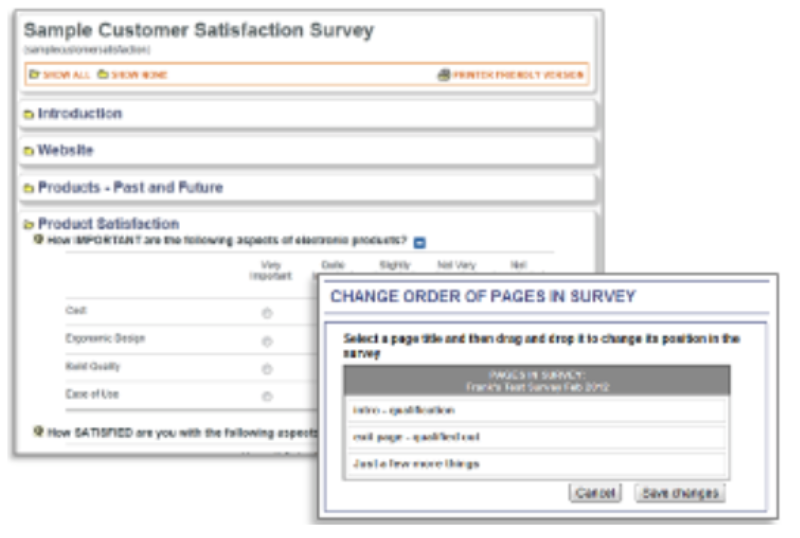This screenshot has width=800, height=538.
Task: Click the printer icon for printer friendly version
Action: (444, 75)
